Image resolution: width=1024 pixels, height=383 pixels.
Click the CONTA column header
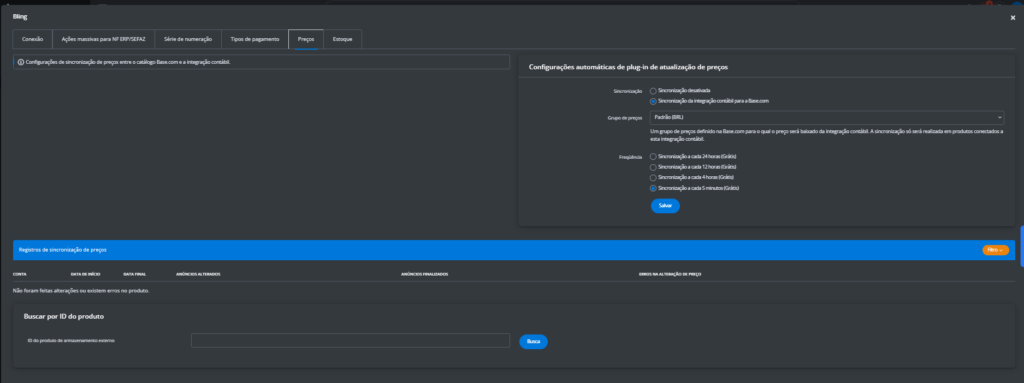pyautogui.click(x=20, y=274)
